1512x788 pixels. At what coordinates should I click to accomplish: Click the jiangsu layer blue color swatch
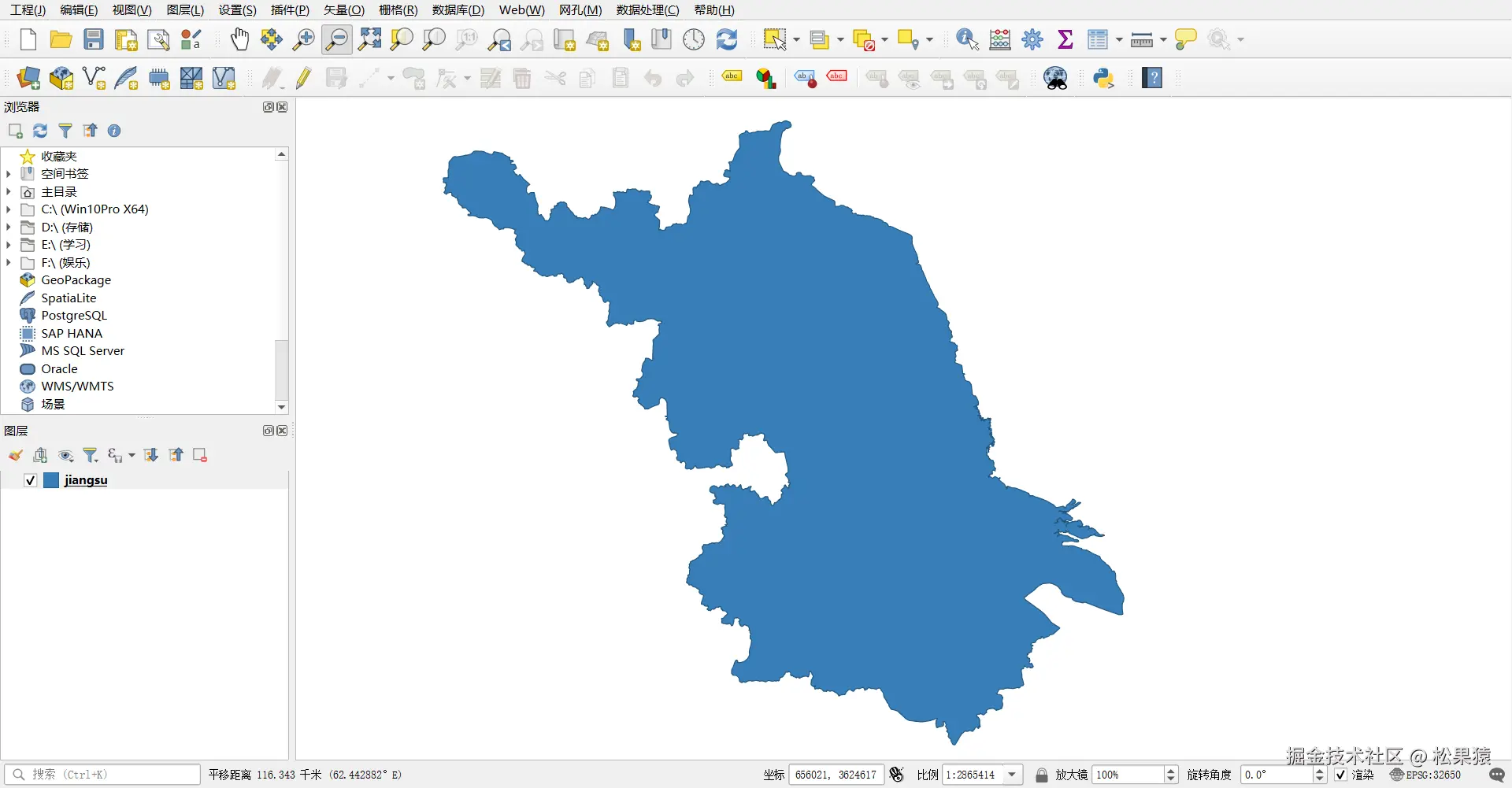[51, 480]
